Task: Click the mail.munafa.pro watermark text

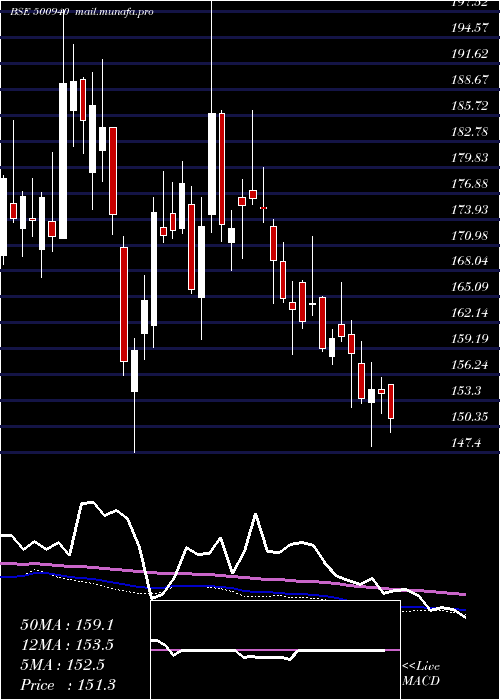Action: 114,12
